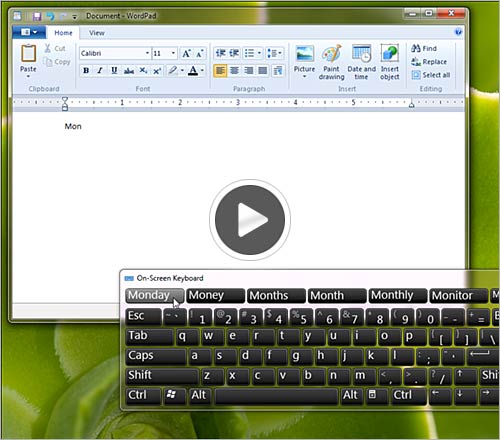Click Select all in the Editing group
The height and width of the screenshot is (440, 500).
click(431, 75)
